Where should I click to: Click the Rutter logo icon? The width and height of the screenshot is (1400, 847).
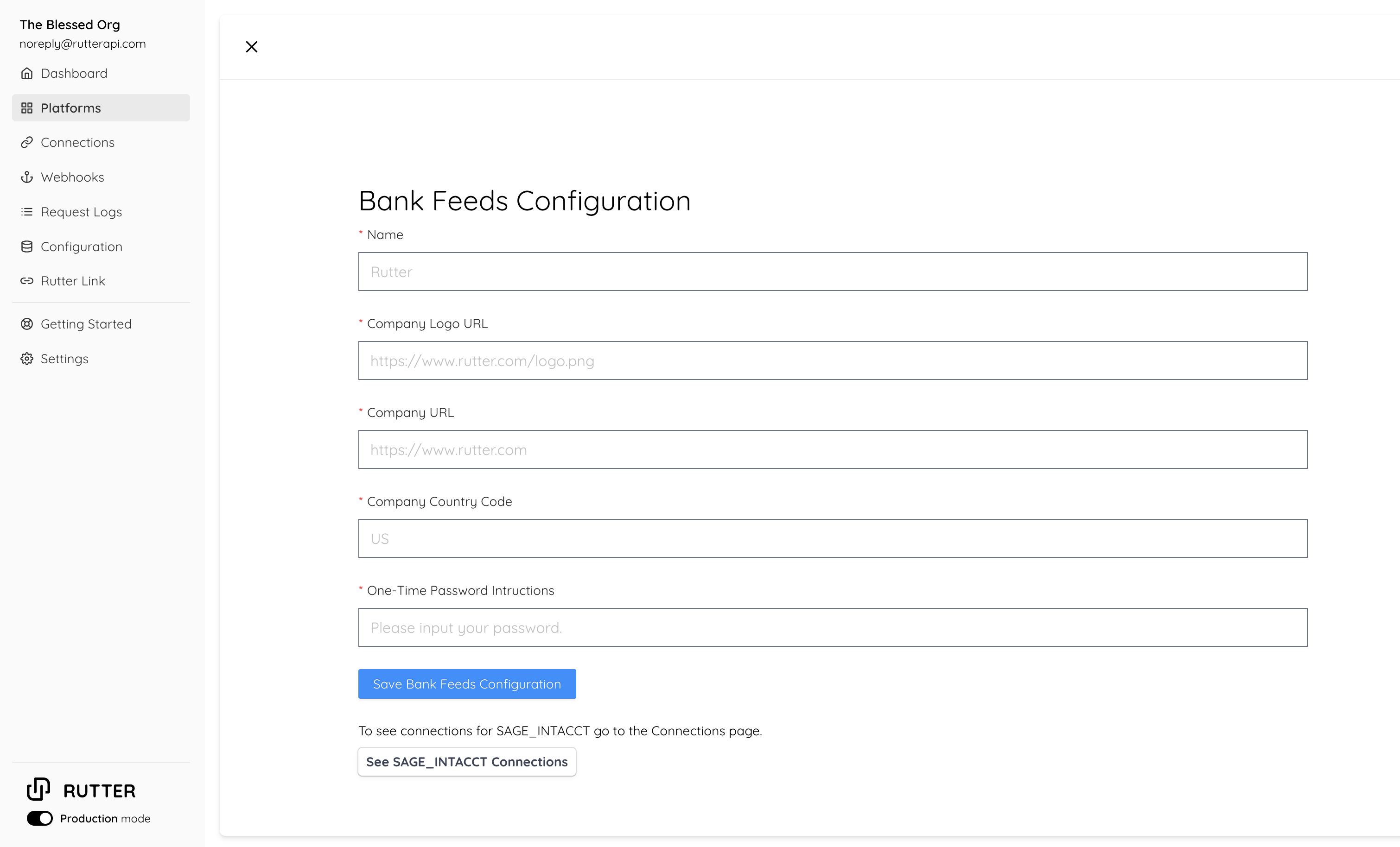click(39, 789)
